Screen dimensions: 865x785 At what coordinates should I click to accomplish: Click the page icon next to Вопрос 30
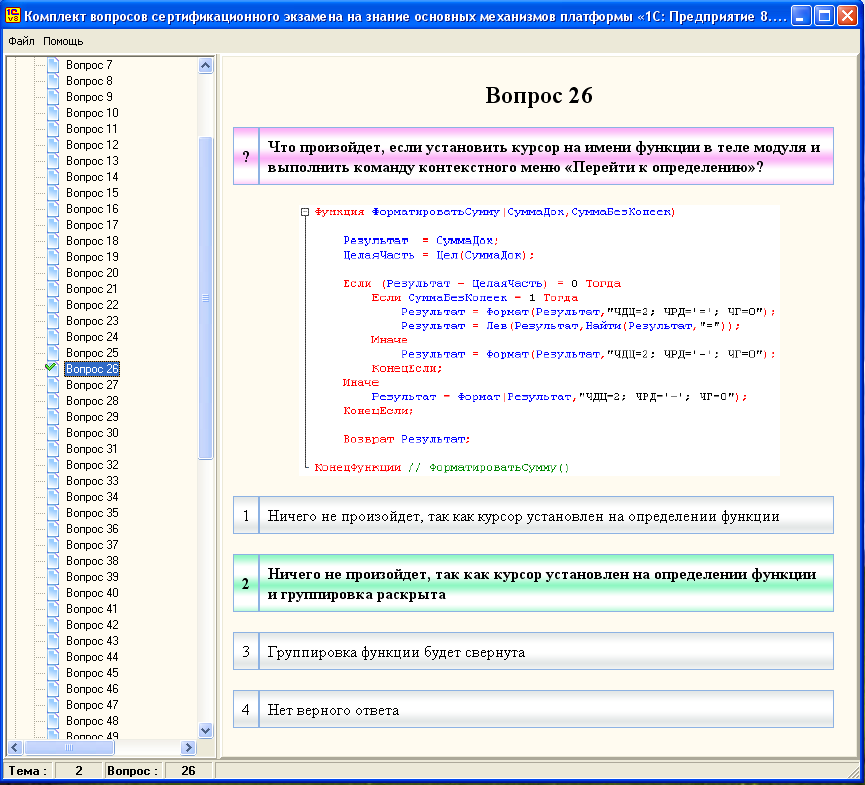(53, 433)
